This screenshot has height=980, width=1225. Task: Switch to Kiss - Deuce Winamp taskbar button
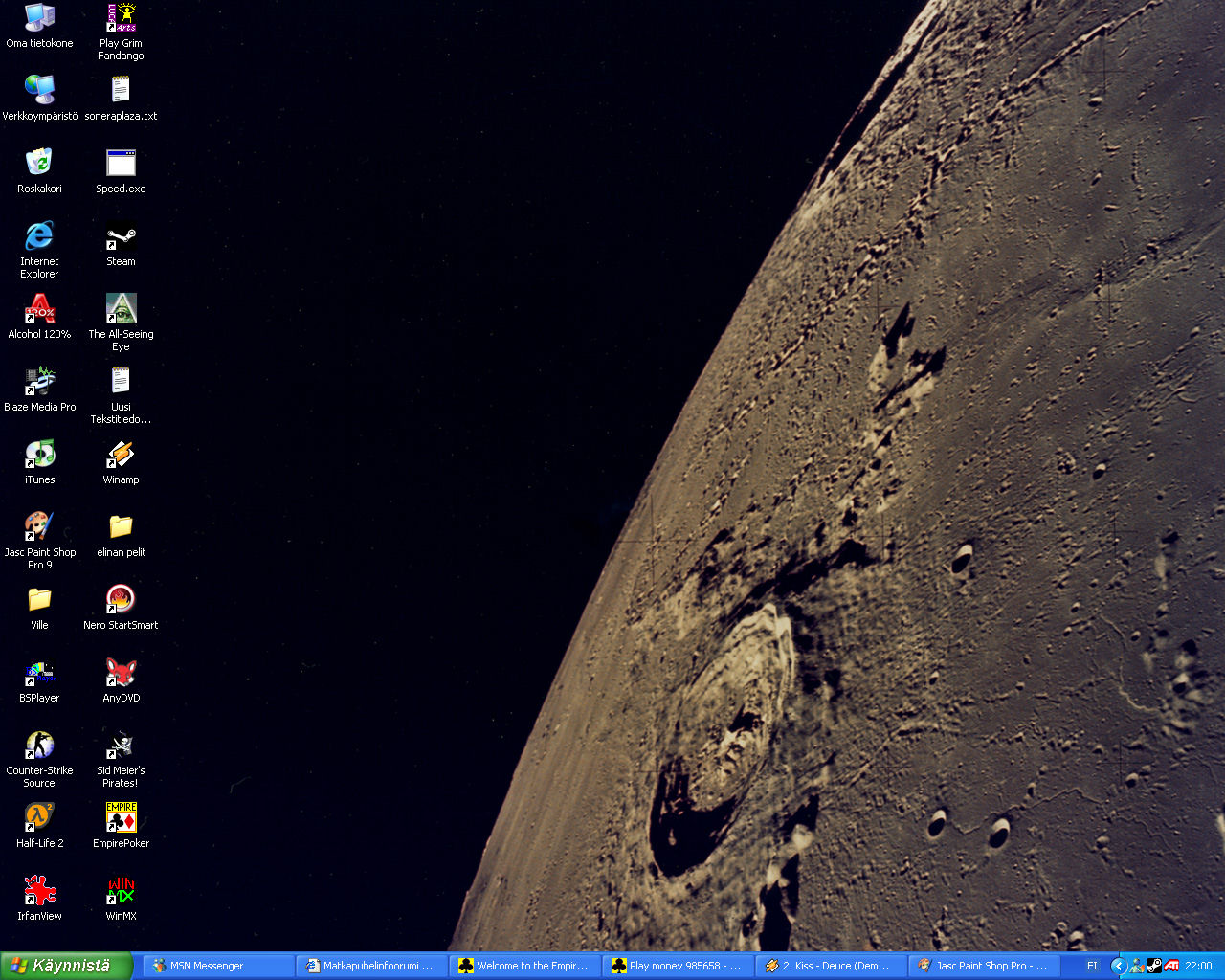pyautogui.click(x=831, y=966)
